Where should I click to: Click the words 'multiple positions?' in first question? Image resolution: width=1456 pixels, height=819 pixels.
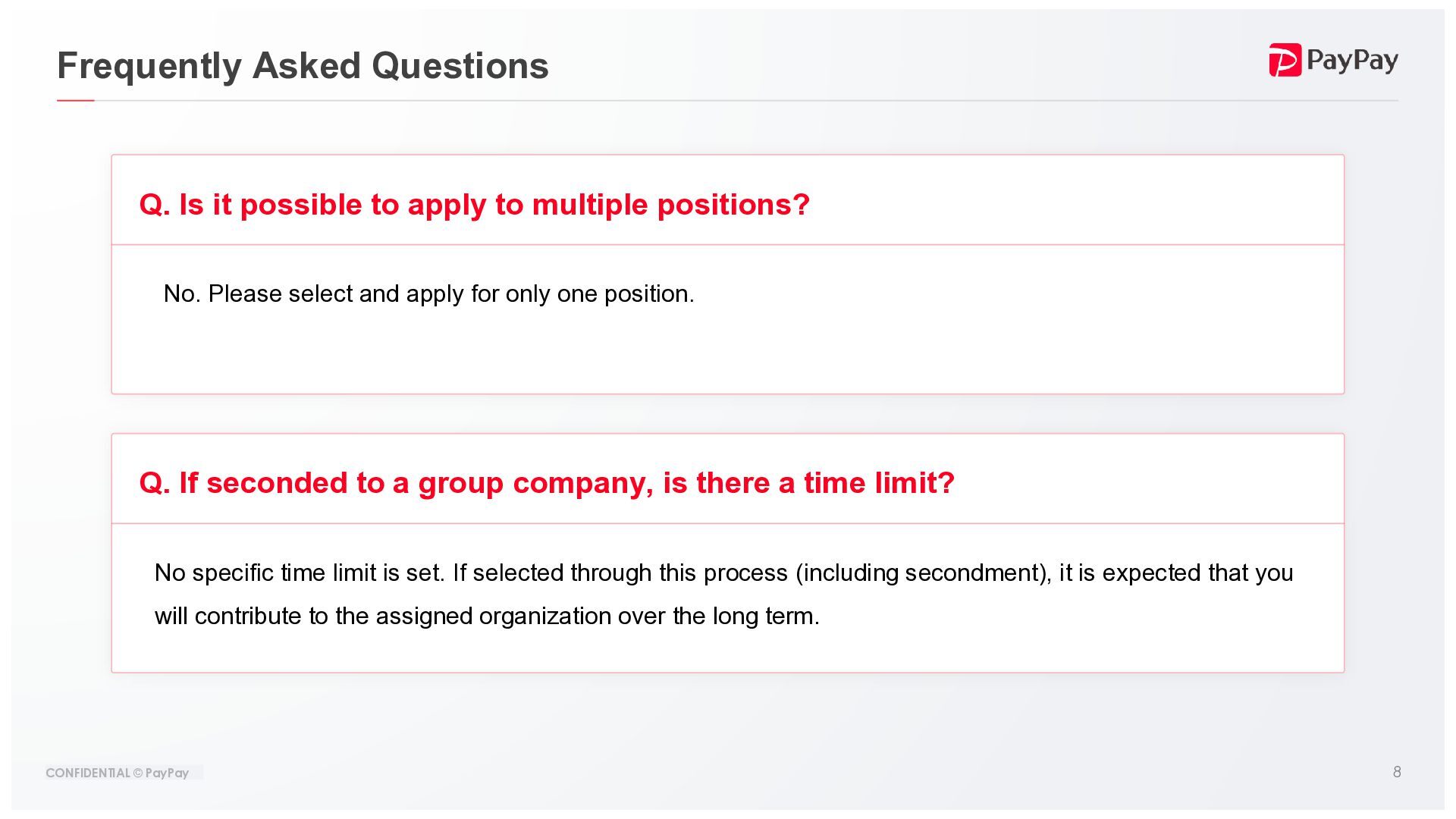(671, 205)
